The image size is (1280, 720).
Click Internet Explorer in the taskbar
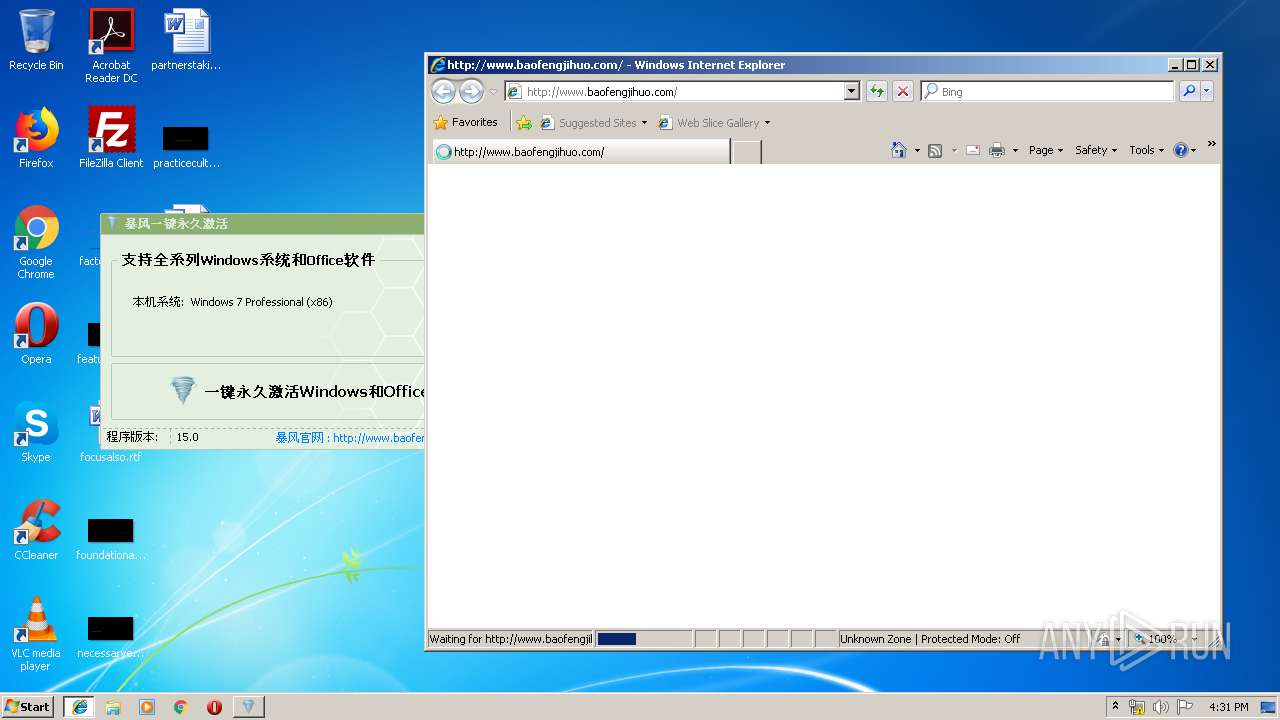[x=80, y=706]
